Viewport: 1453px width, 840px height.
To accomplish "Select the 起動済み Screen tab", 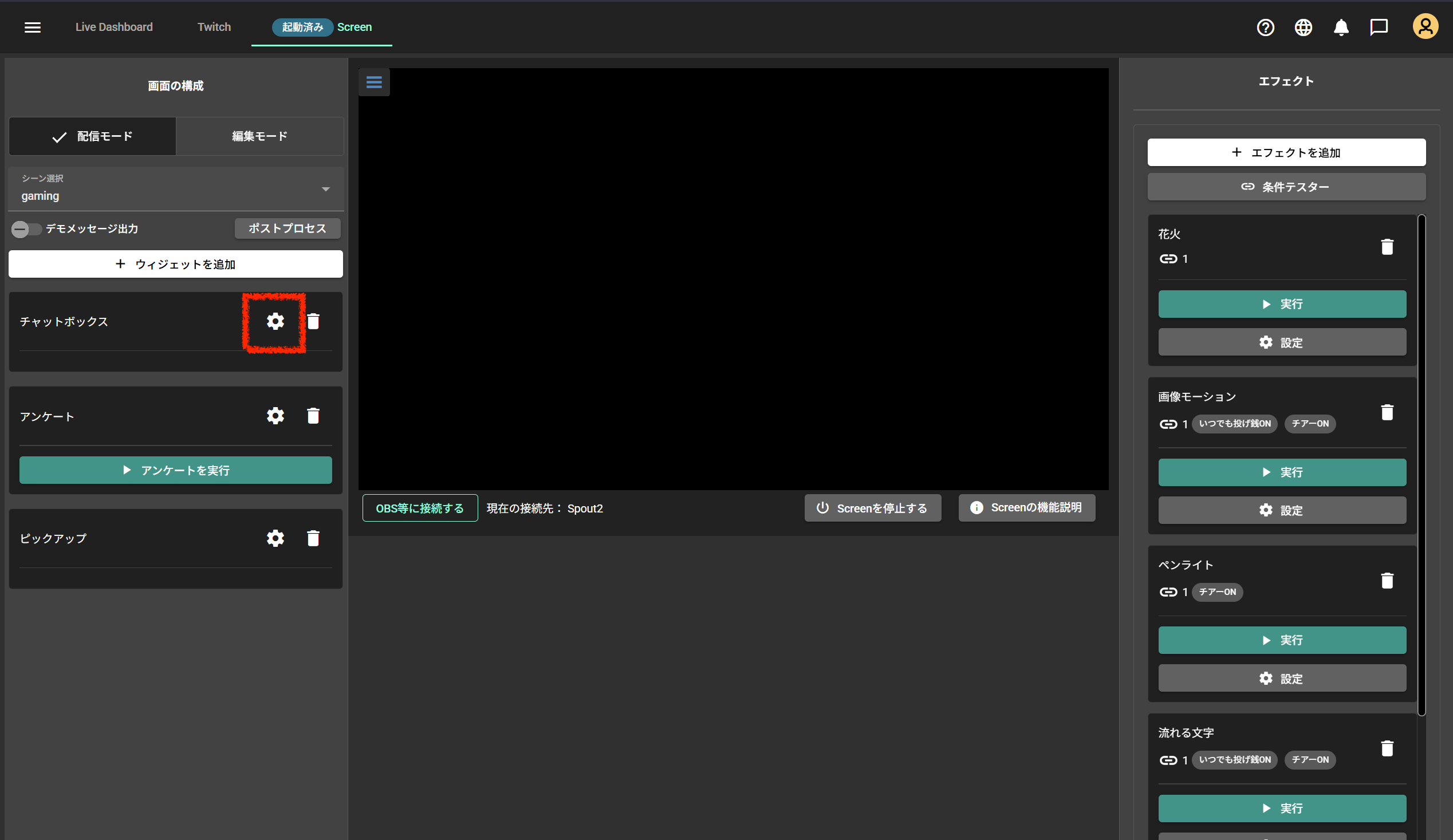I will pos(322,27).
